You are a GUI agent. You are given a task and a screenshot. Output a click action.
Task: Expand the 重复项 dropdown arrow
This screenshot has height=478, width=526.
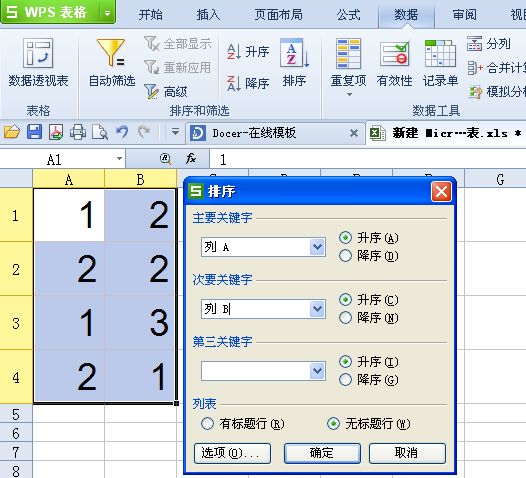pos(349,95)
